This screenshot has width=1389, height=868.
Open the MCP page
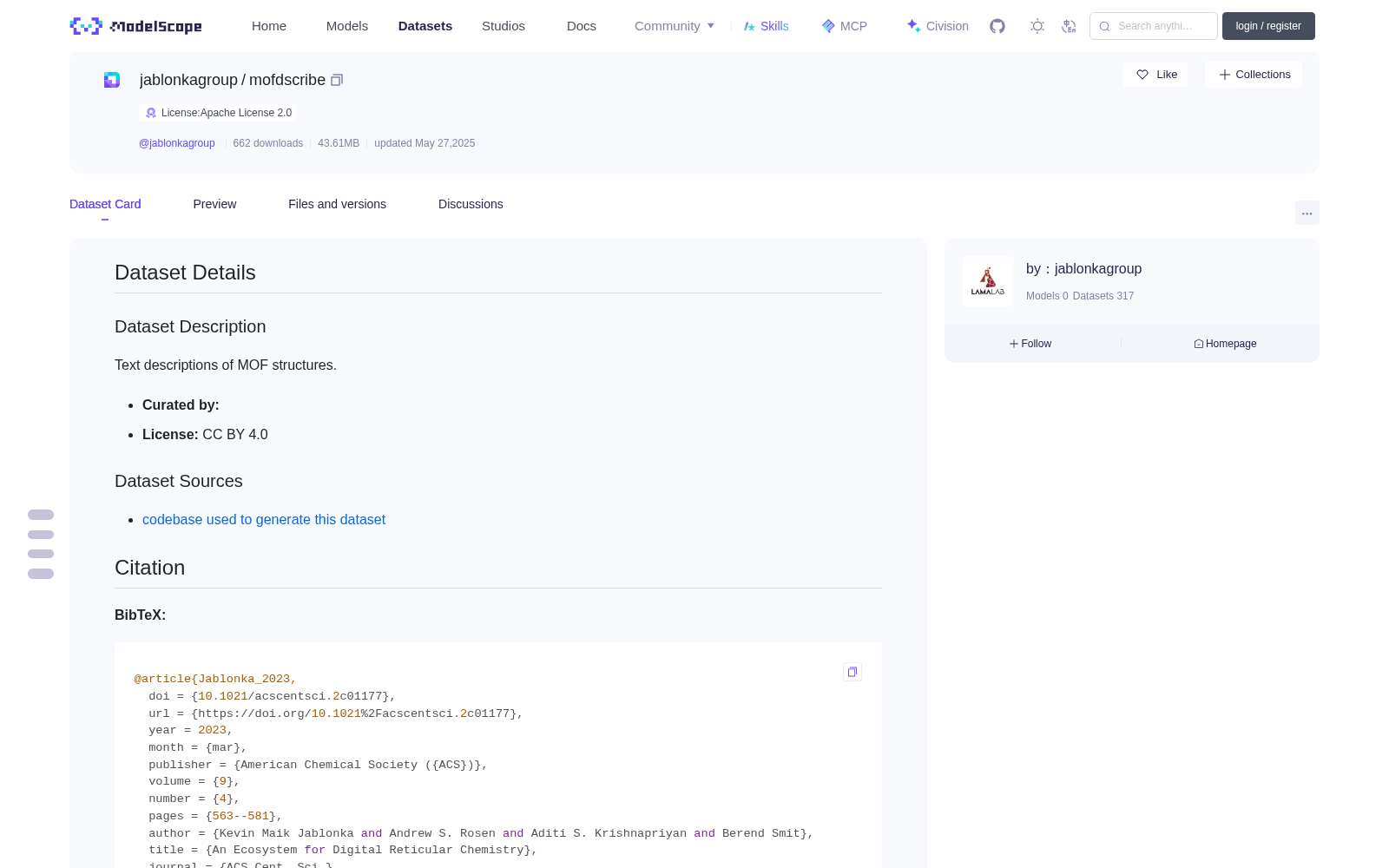click(x=845, y=26)
